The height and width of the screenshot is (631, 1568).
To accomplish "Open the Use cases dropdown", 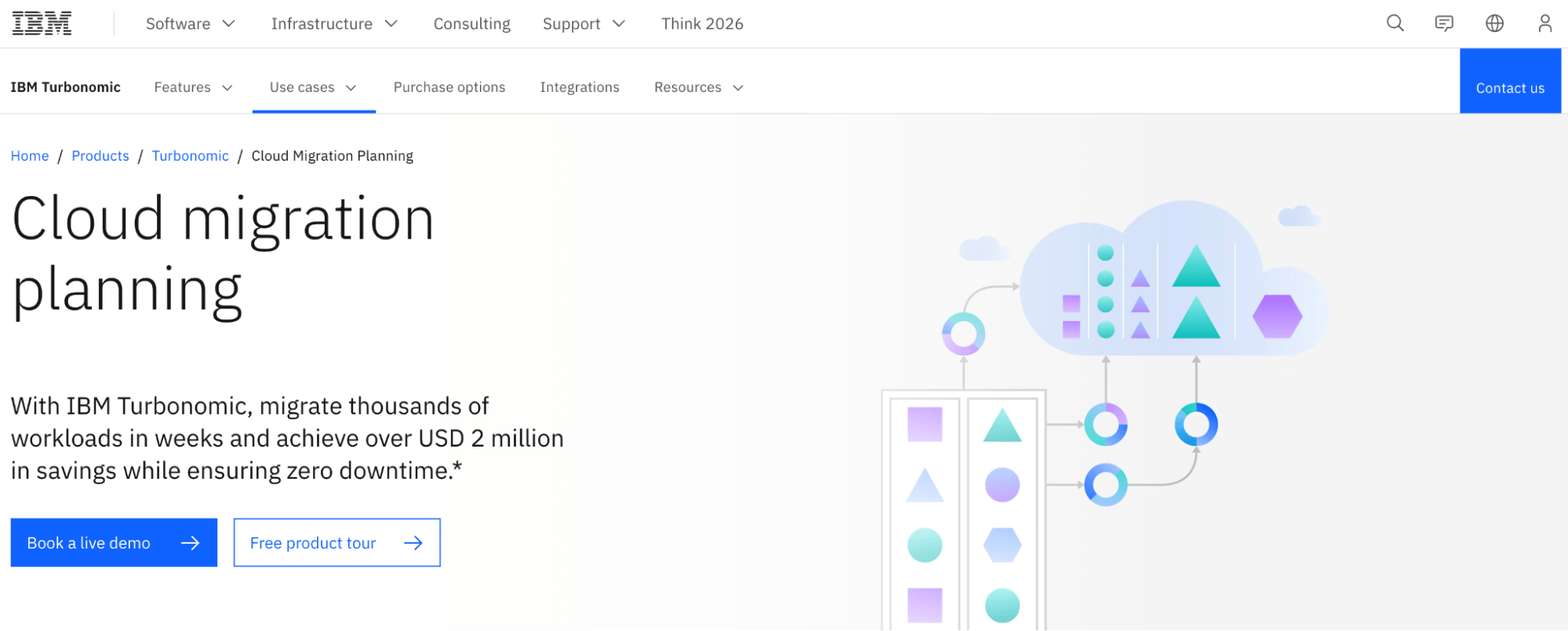I will (x=314, y=87).
